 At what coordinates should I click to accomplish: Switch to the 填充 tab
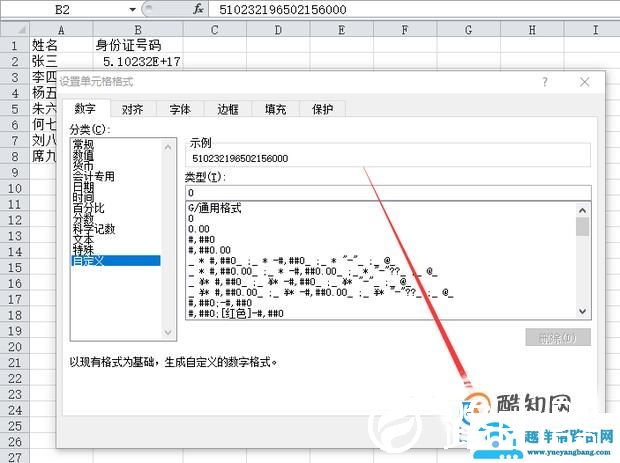(275, 109)
